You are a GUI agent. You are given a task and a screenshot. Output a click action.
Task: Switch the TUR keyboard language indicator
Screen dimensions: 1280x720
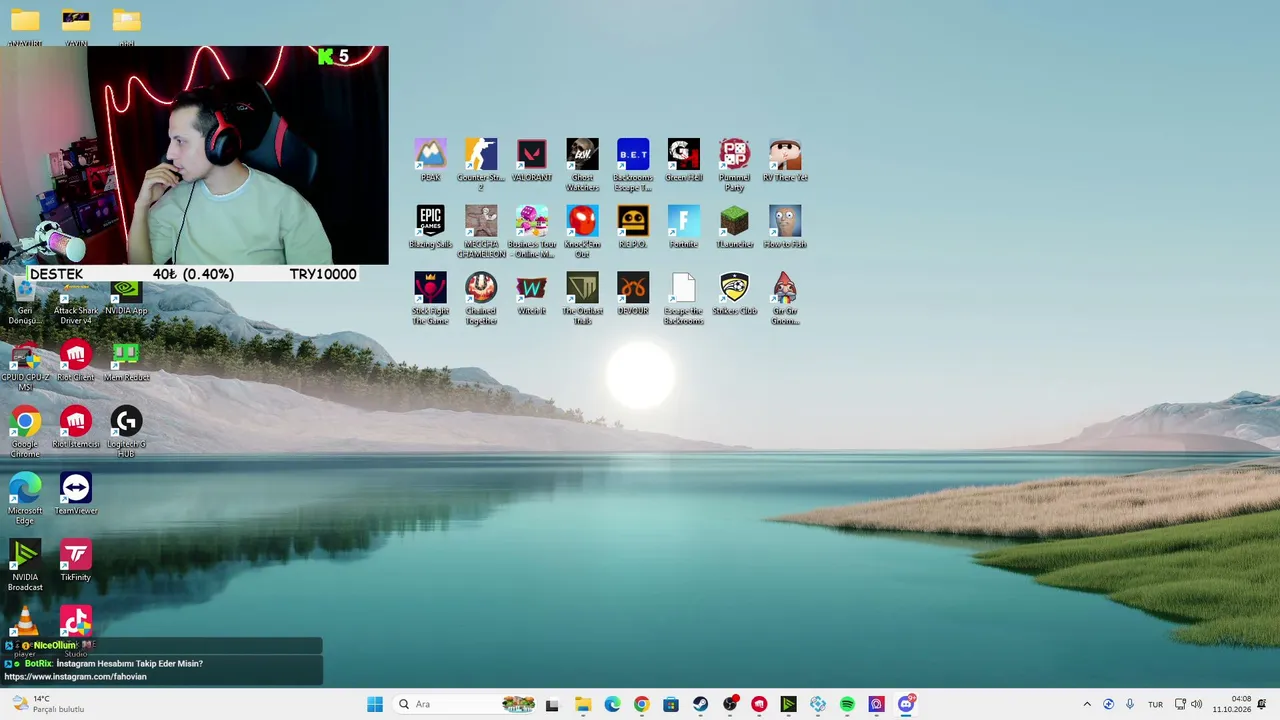click(1155, 704)
